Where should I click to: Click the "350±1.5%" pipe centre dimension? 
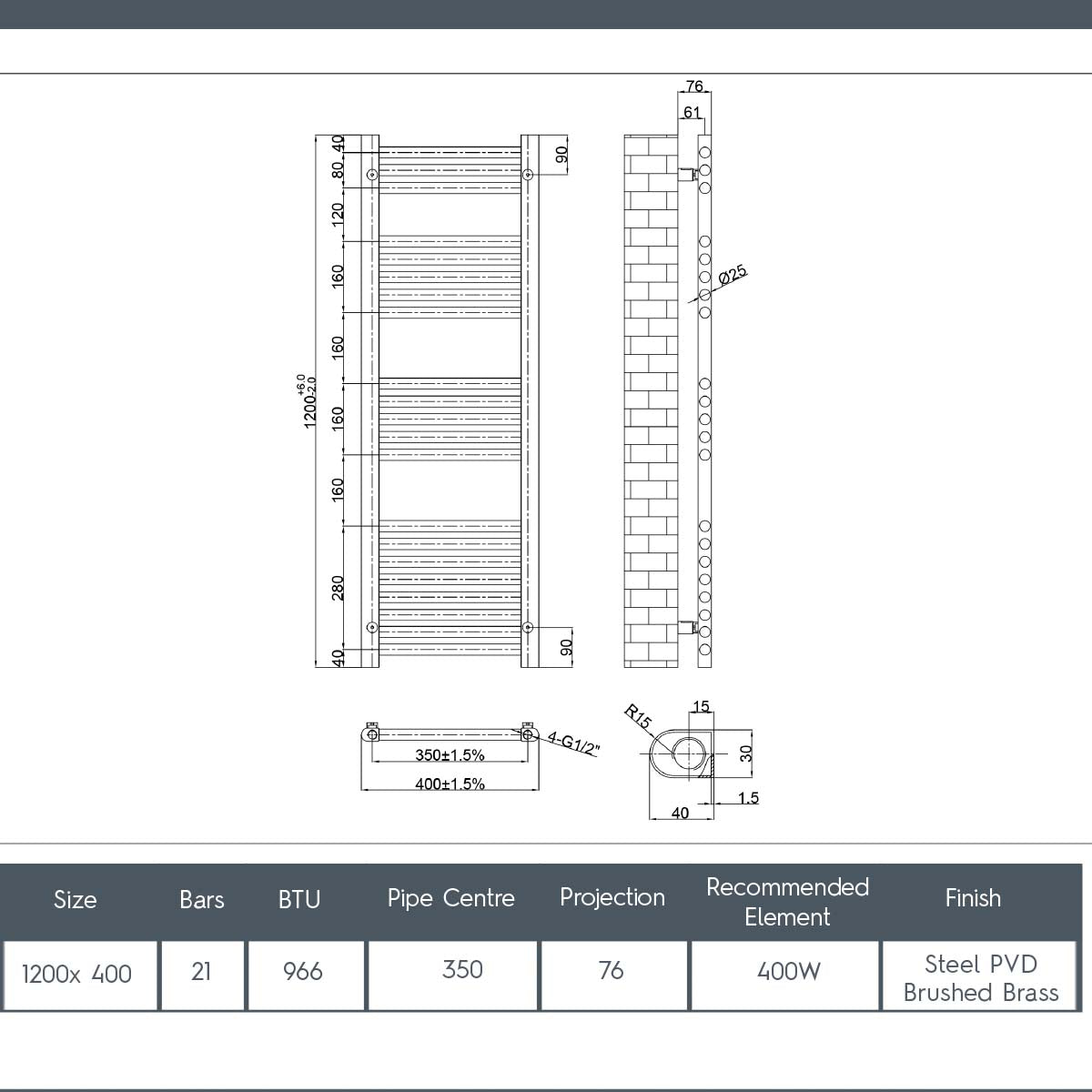click(450, 755)
